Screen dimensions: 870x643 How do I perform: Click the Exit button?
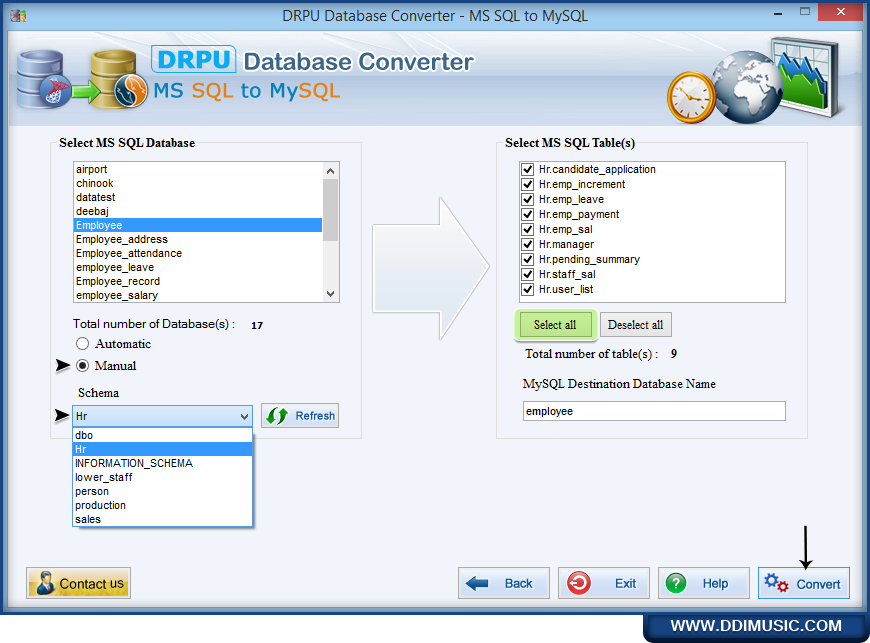(x=604, y=583)
